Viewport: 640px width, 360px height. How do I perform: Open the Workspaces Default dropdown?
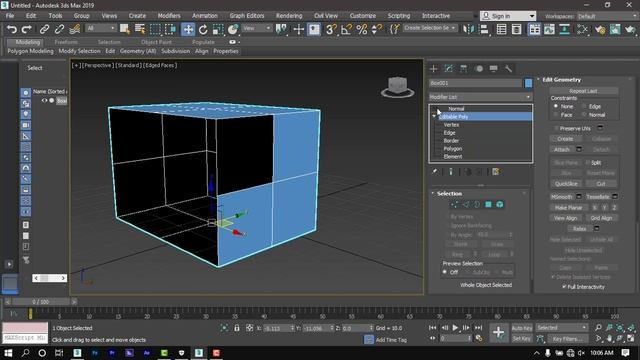(607, 16)
